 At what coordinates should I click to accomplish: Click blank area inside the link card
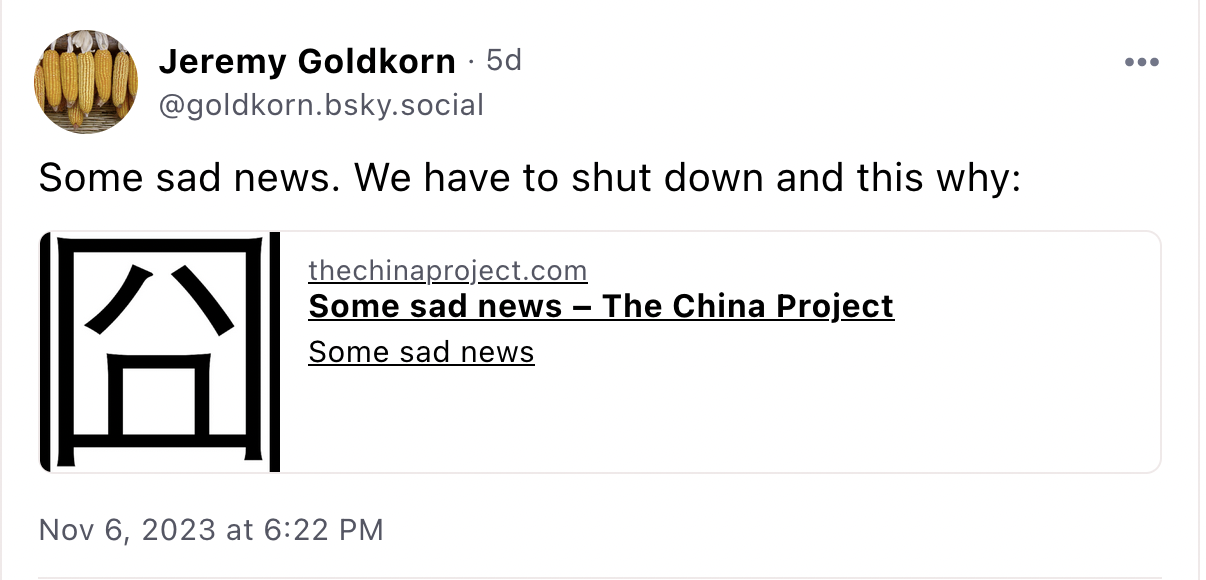(x=800, y=420)
